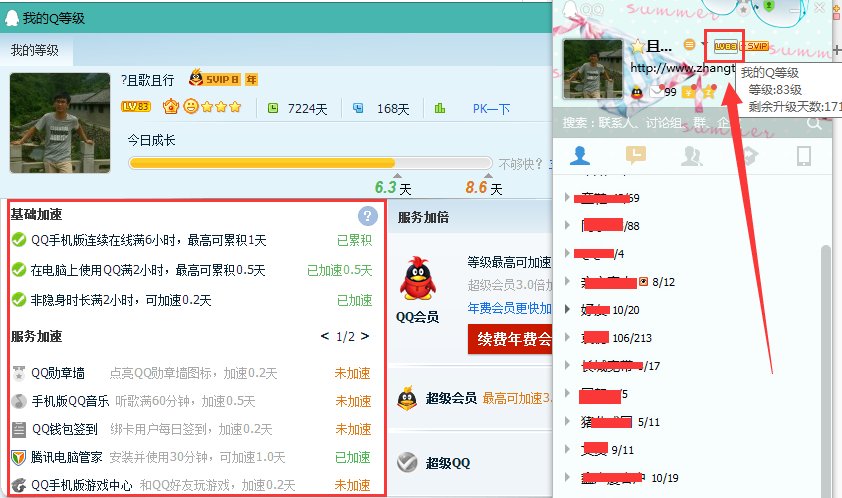Click the 超级会员 penguin icon
Viewport: 842px width, 498px height.
coord(407,399)
